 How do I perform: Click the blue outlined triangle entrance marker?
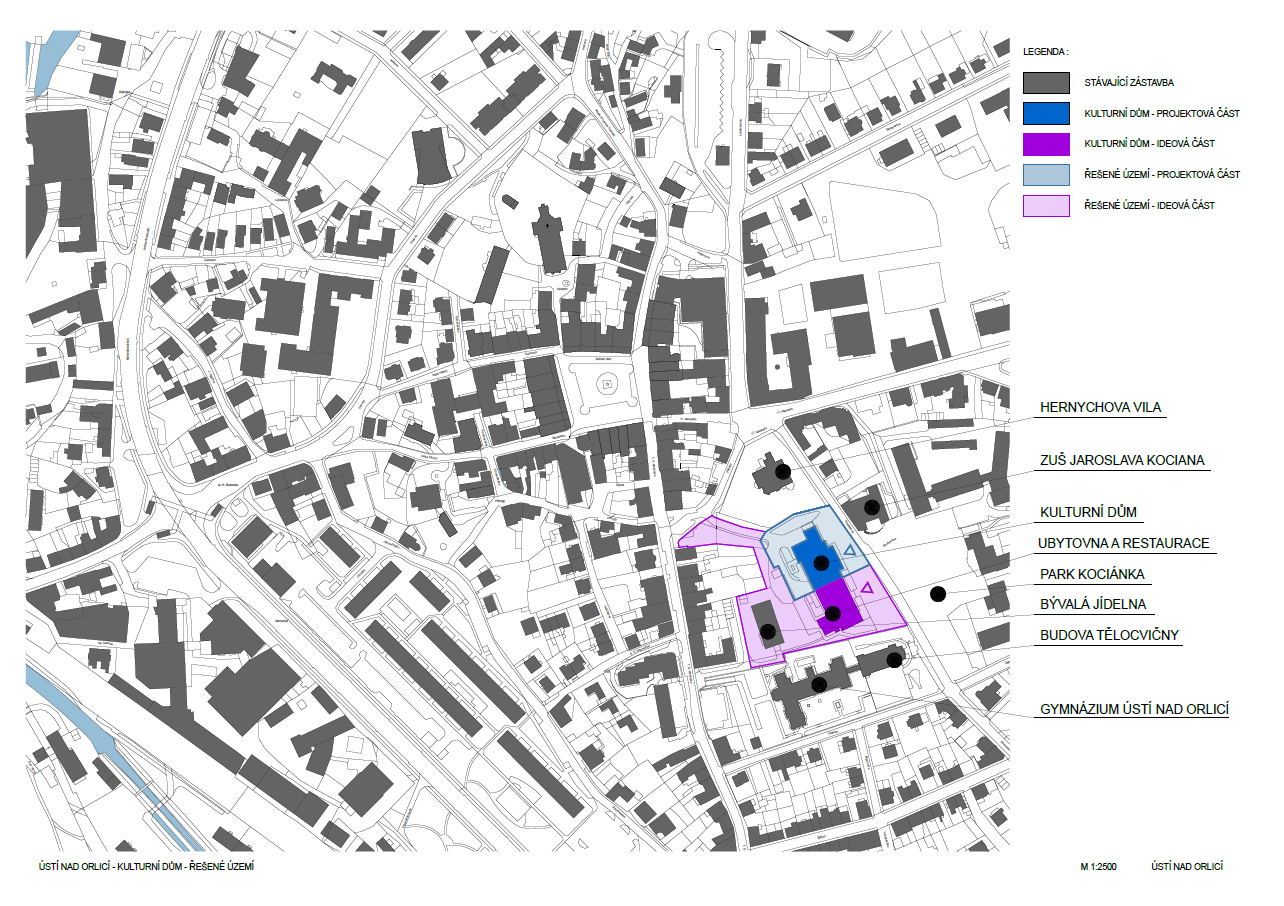pyautogui.click(x=850, y=551)
